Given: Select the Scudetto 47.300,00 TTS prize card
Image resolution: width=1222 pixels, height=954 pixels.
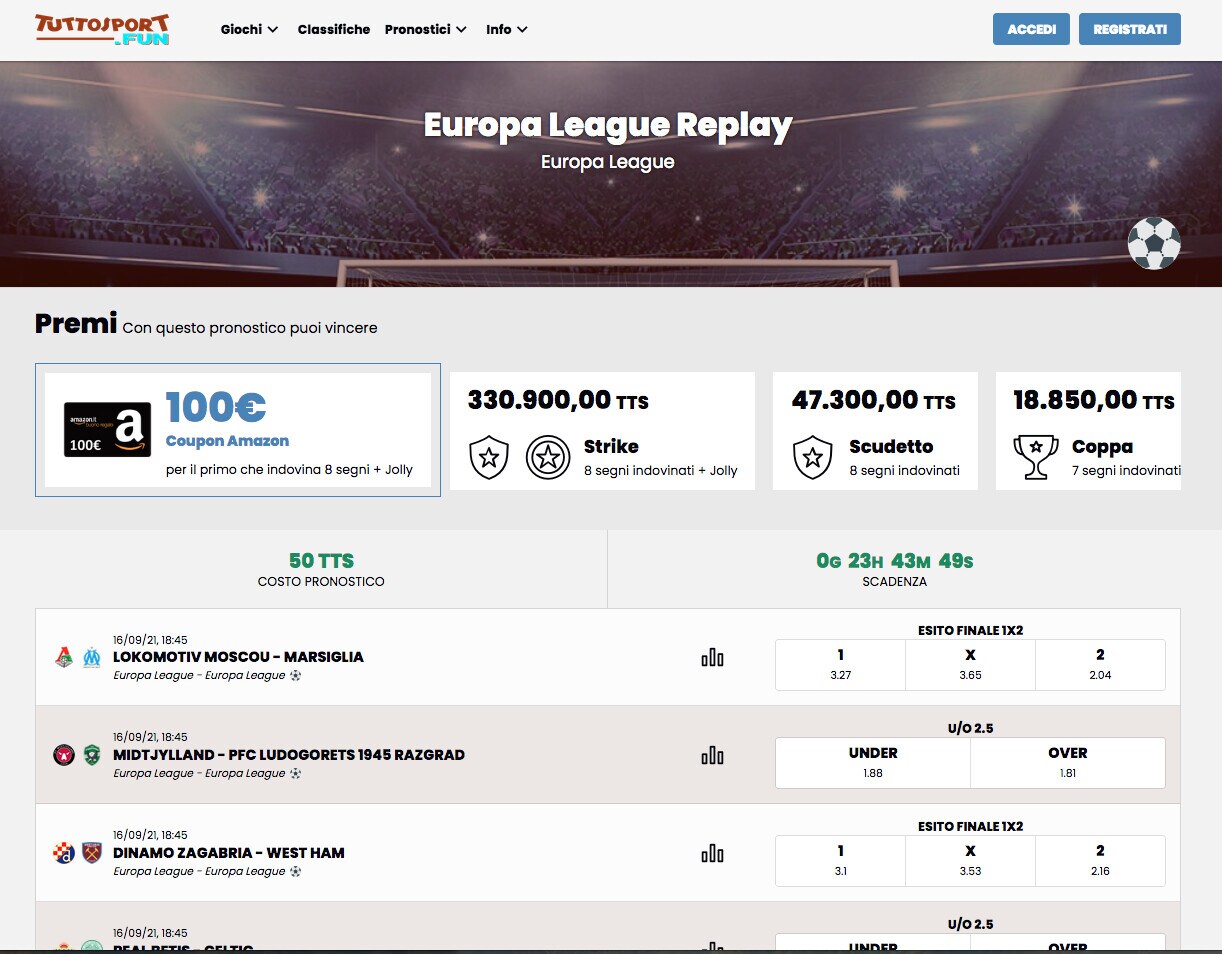Looking at the screenshot, I should pyautogui.click(x=875, y=431).
